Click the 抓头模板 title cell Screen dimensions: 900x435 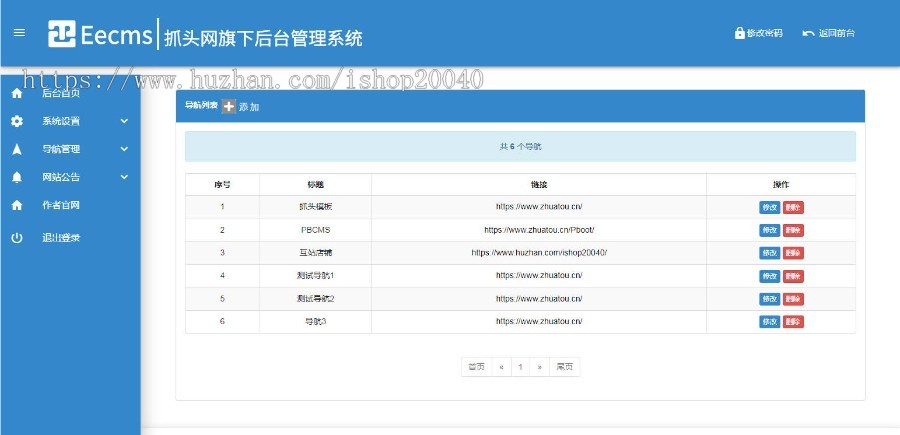pyautogui.click(x=315, y=207)
